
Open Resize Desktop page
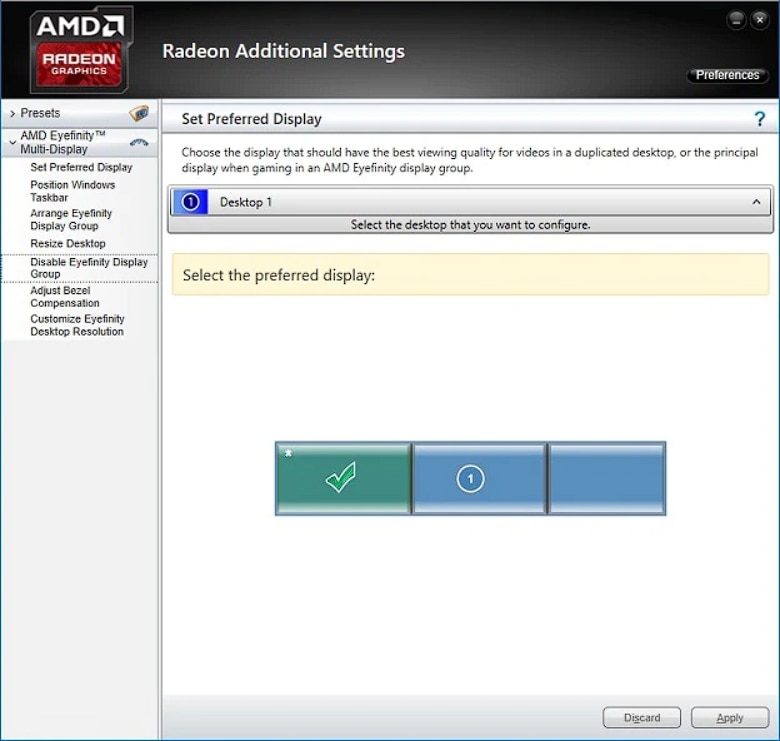point(68,244)
